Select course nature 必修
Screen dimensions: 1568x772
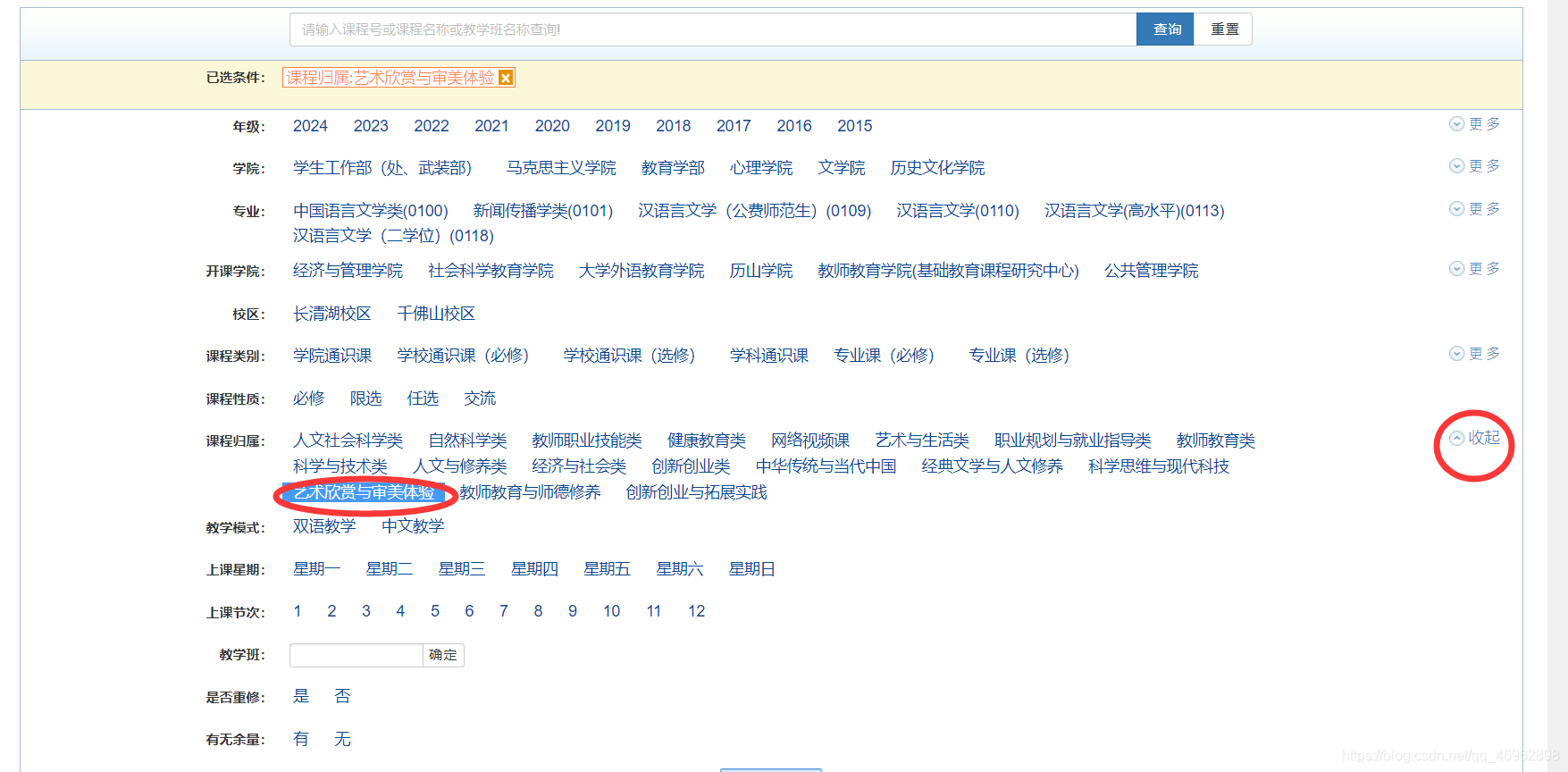tap(309, 399)
